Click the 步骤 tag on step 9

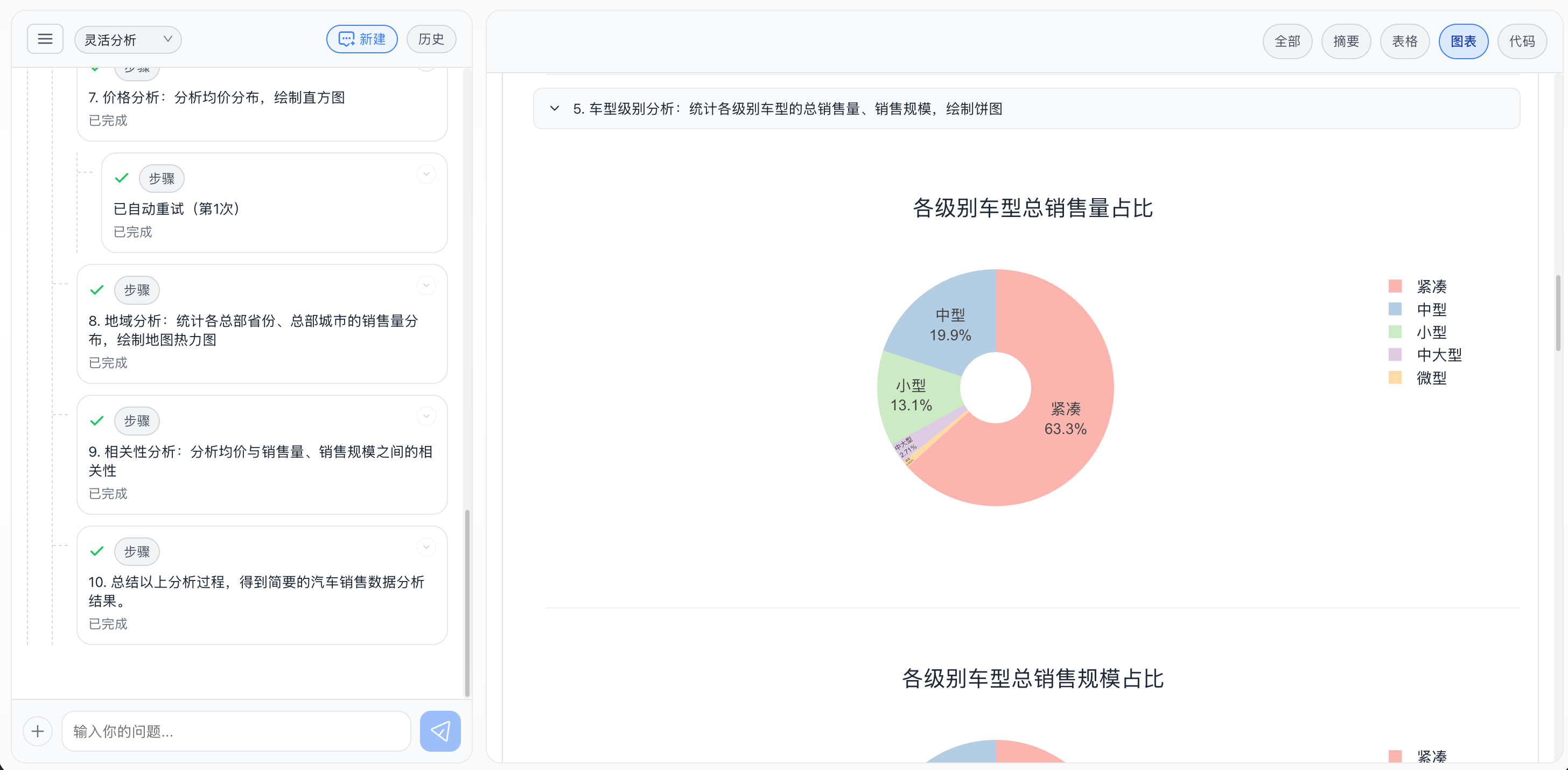pos(137,421)
